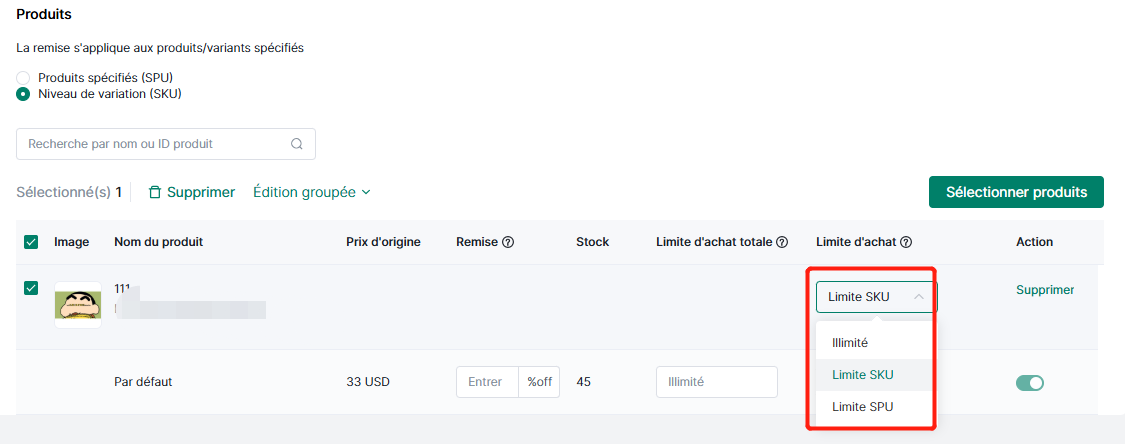This screenshot has width=1125, height=444.
Task: Click the Limite d'achat help icon
Action: click(905, 242)
